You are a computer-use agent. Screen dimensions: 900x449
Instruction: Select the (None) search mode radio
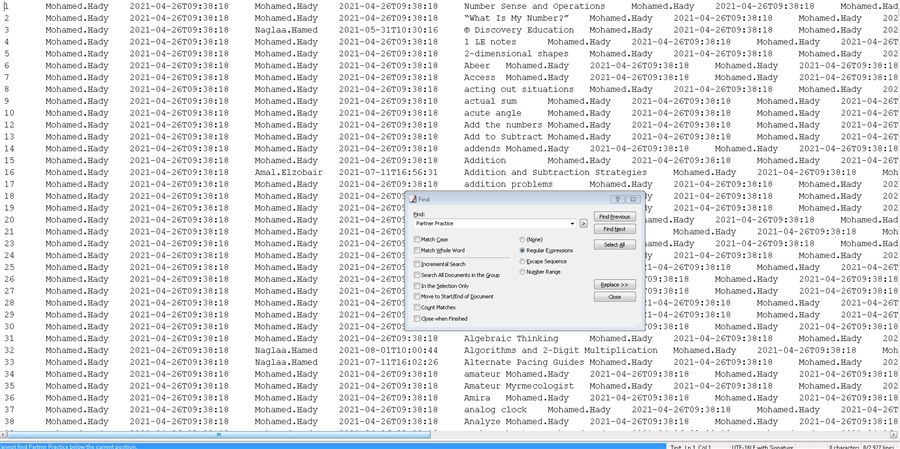pos(522,239)
